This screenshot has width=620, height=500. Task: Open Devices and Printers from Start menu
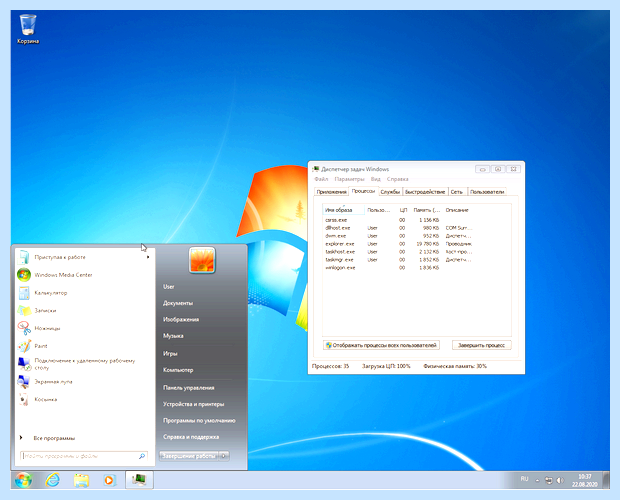click(194, 404)
